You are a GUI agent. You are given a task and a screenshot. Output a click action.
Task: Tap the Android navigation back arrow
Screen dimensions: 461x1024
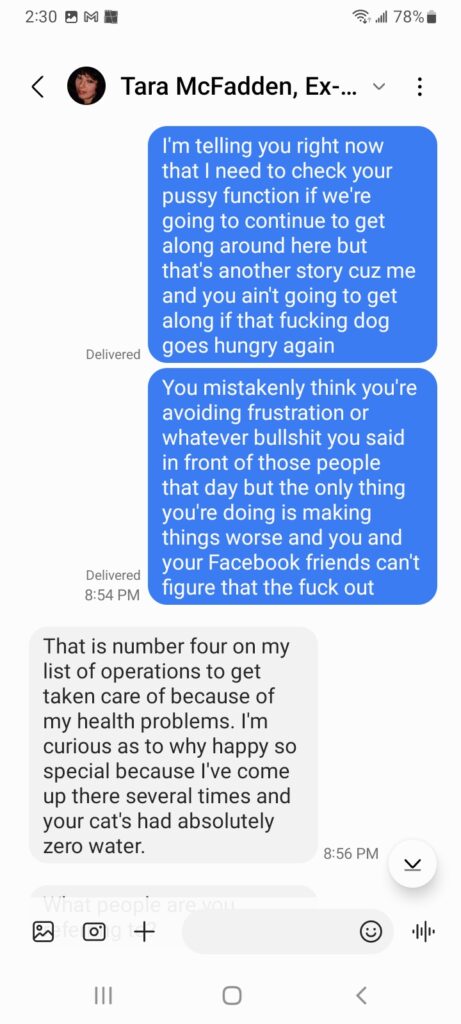coord(360,995)
